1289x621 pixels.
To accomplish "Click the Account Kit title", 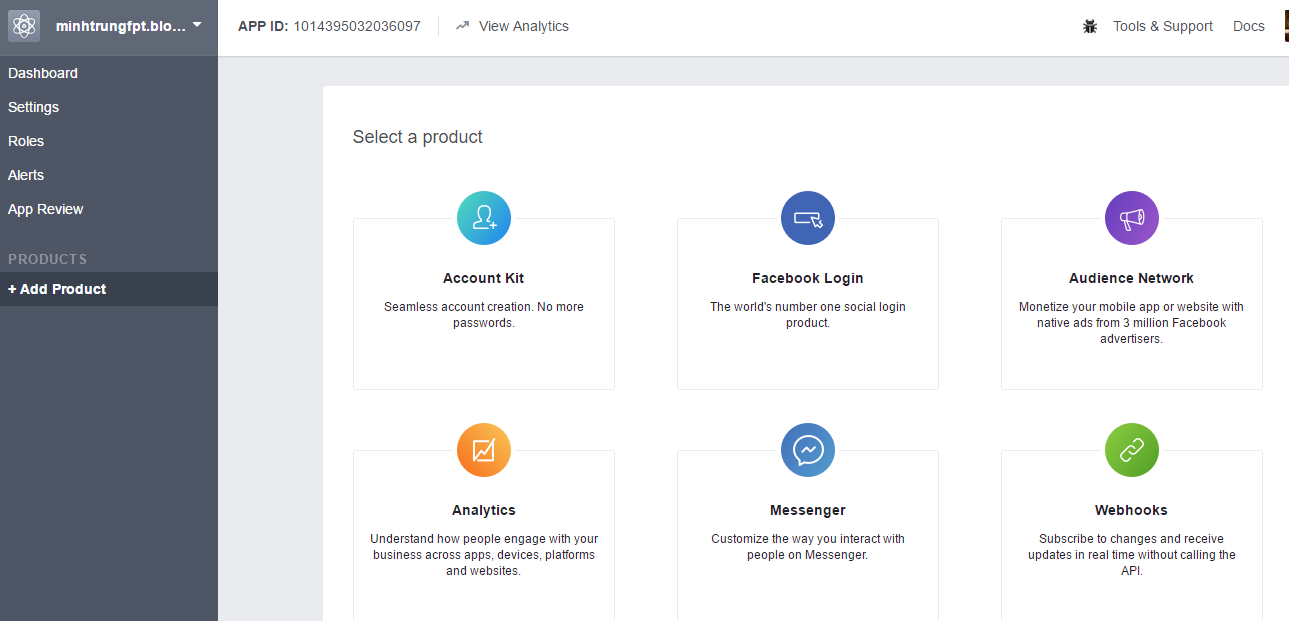I will (x=484, y=278).
